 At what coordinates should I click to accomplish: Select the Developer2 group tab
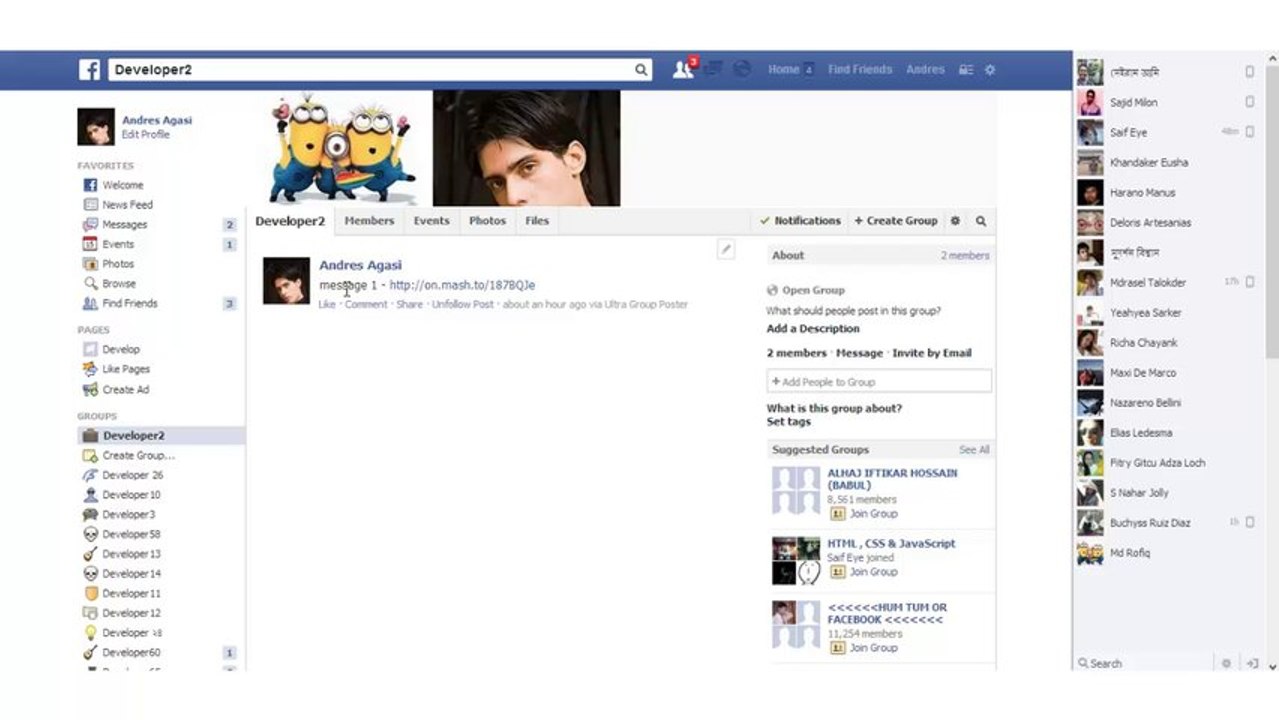(290, 221)
